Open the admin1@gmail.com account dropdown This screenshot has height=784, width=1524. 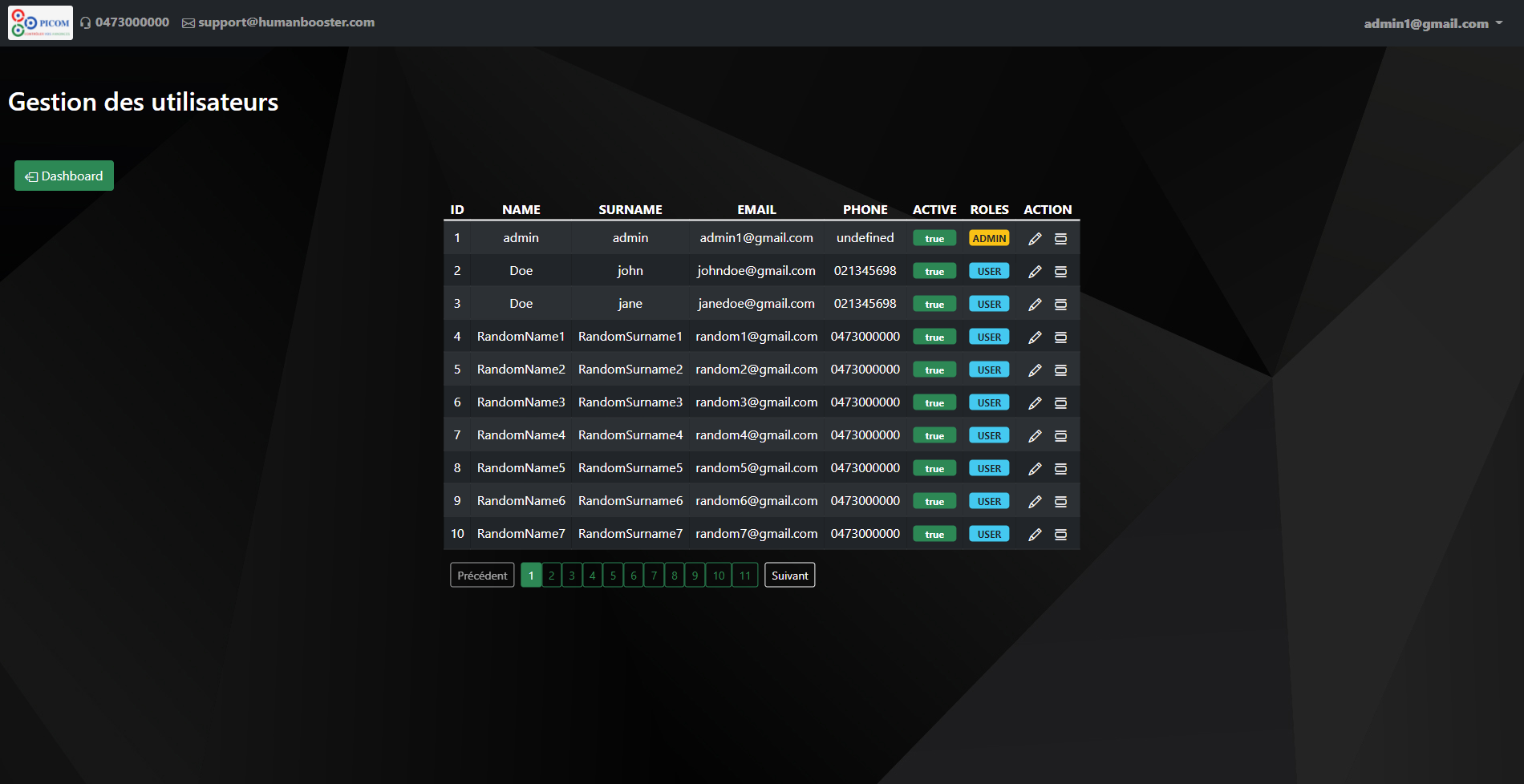click(x=1433, y=23)
